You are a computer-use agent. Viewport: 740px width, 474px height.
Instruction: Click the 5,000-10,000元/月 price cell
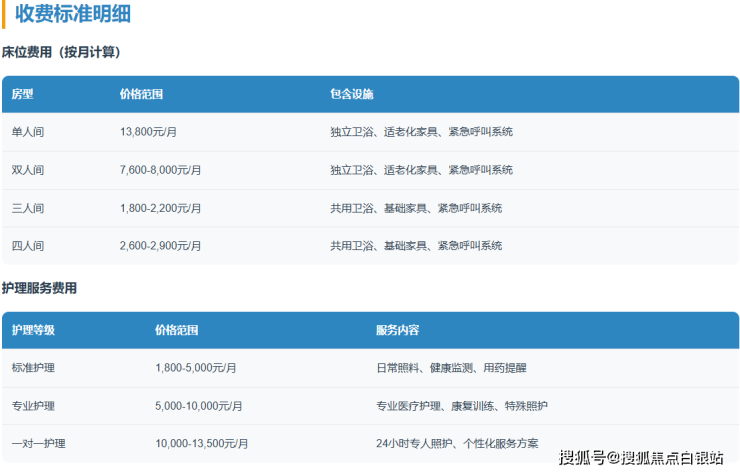(199, 406)
